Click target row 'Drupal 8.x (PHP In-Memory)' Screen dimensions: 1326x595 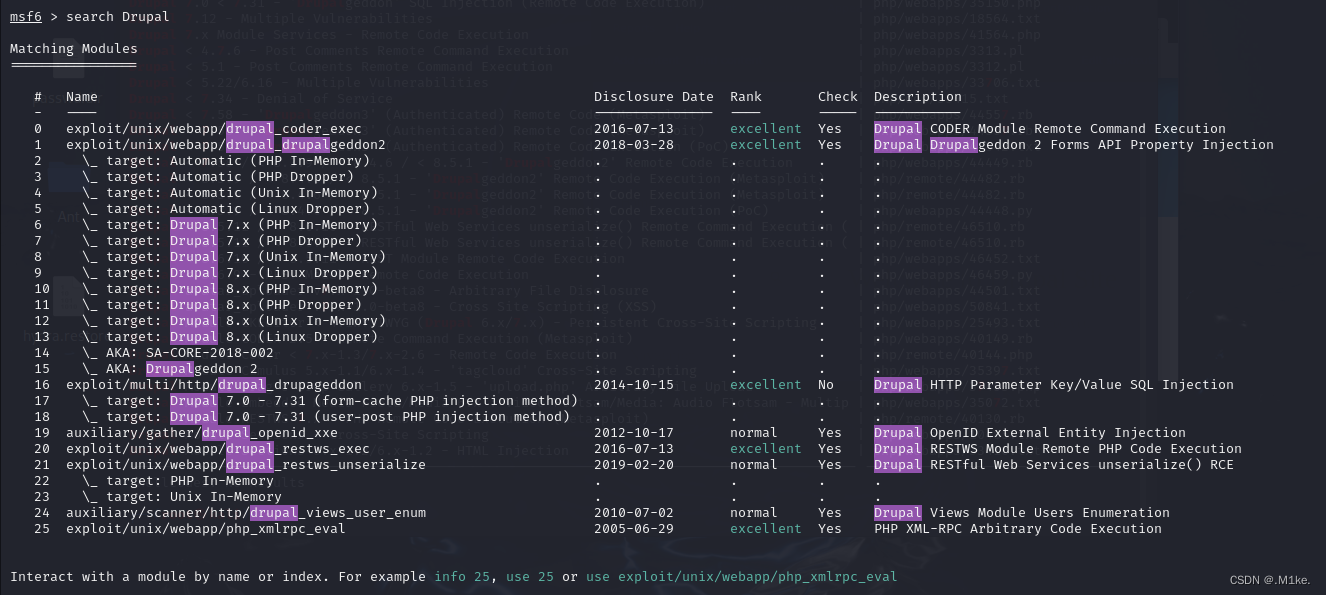coord(230,289)
